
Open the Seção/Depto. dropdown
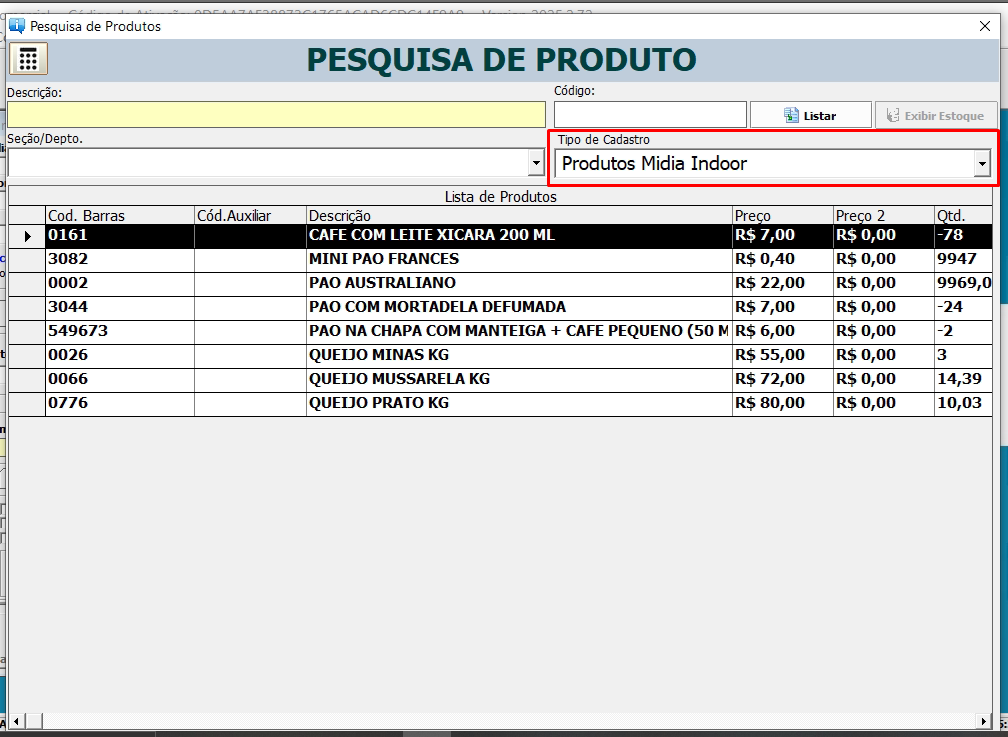(x=535, y=163)
